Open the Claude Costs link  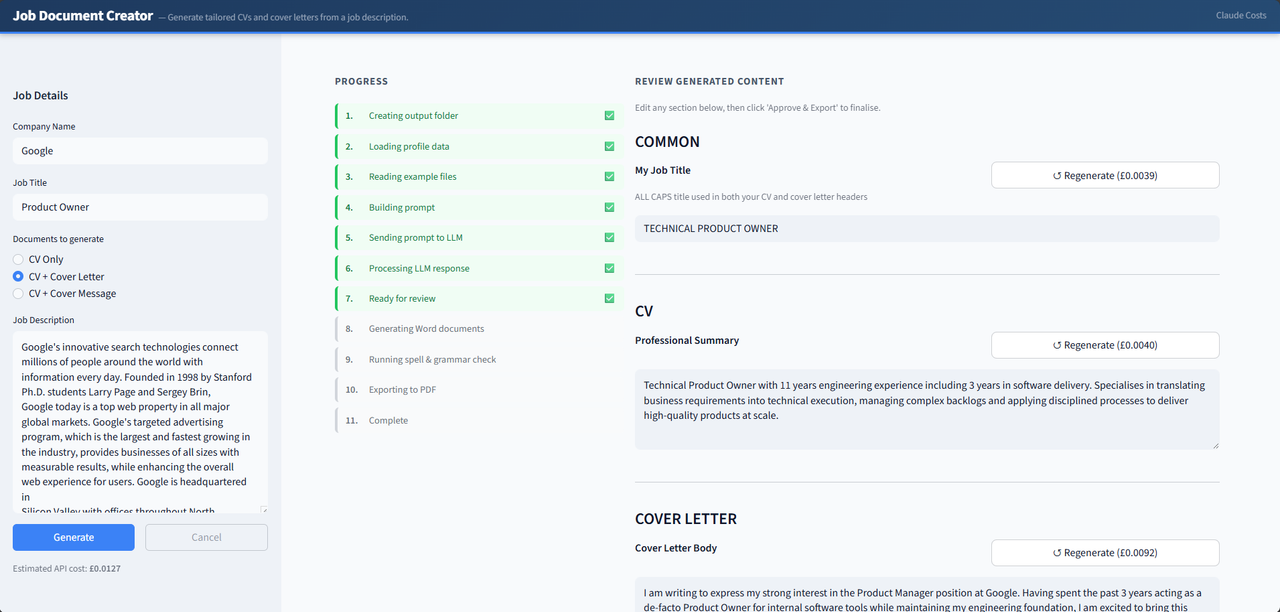point(1240,15)
